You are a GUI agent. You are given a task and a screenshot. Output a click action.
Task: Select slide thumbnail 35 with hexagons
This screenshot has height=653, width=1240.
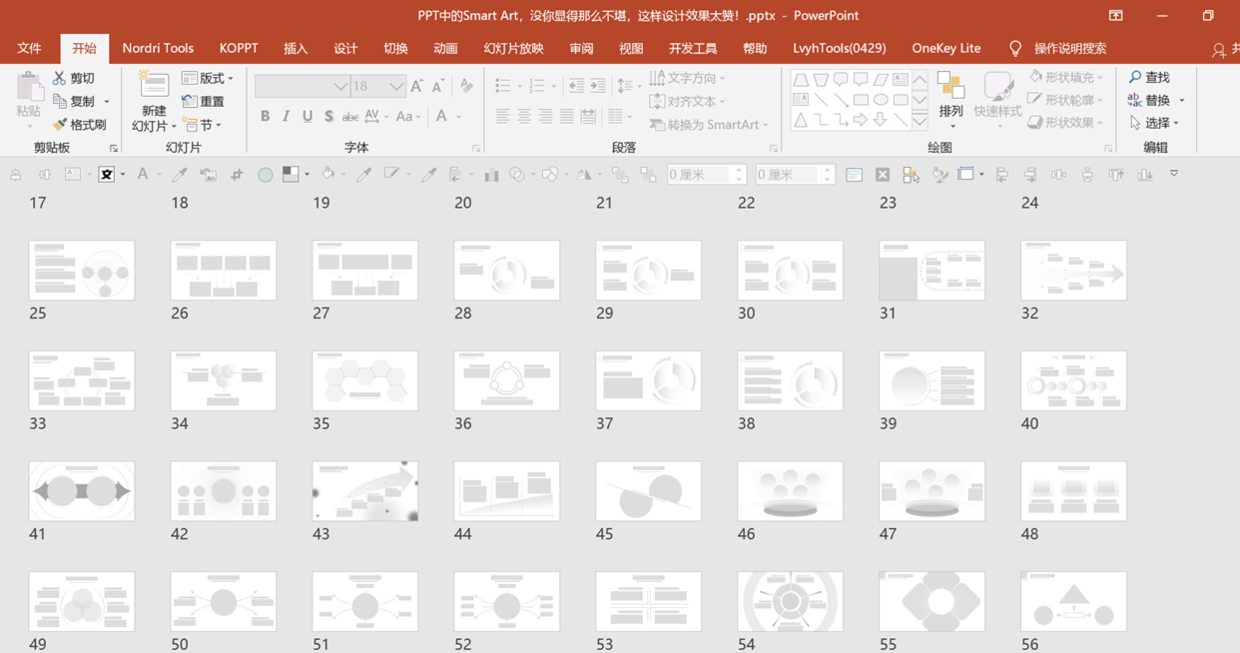click(365, 381)
